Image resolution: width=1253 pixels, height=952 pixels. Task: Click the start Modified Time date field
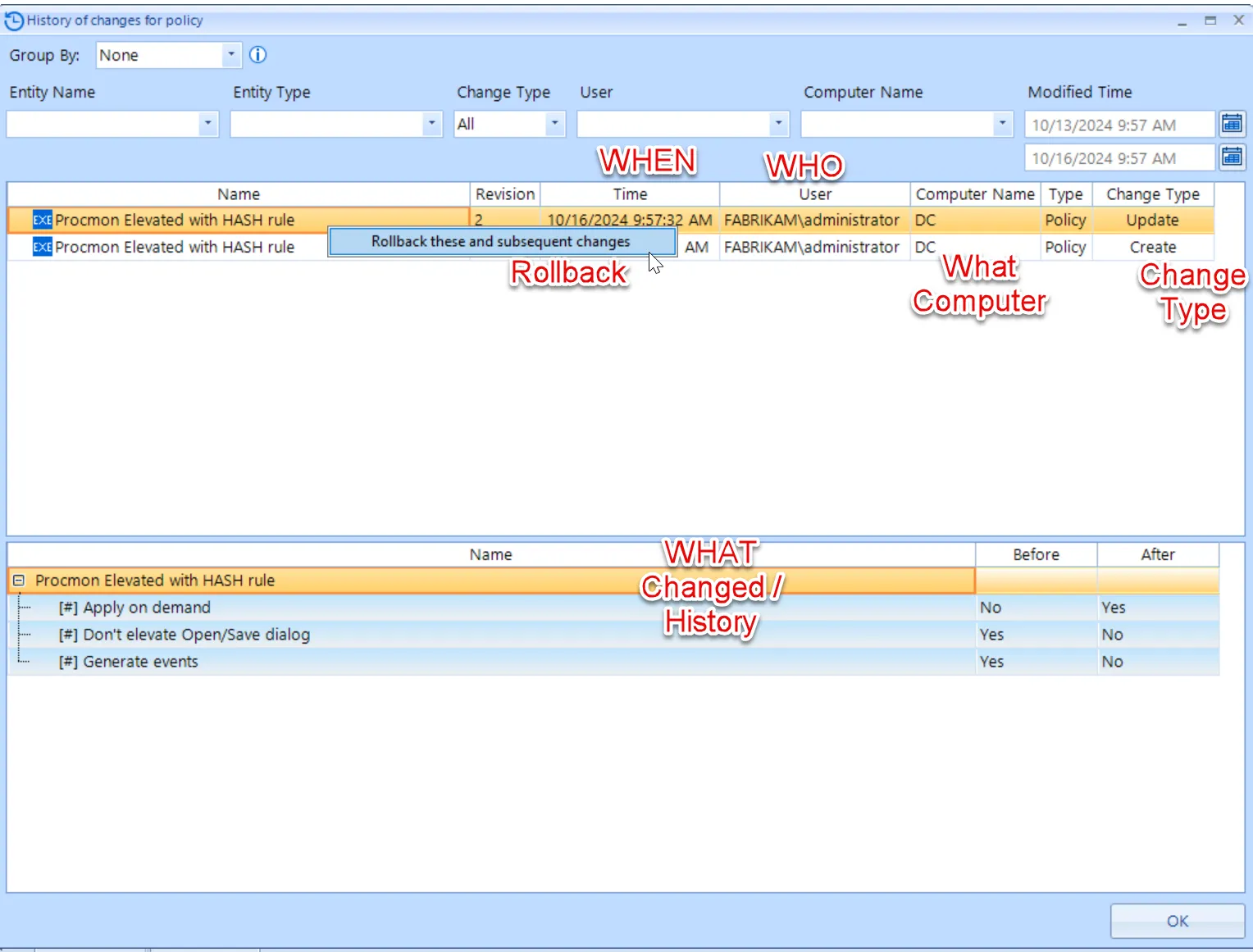tap(1119, 125)
